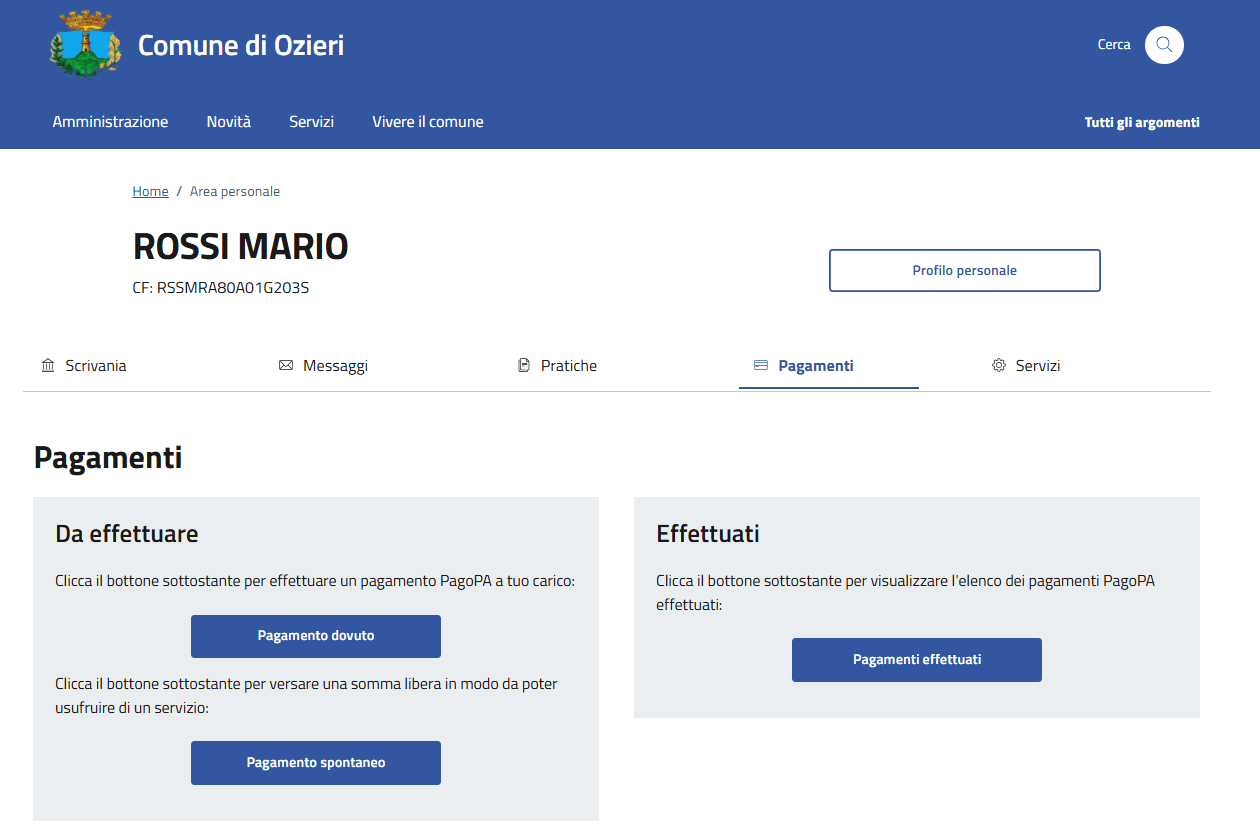Click the Pagamenti credit card icon

[x=761, y=366]
